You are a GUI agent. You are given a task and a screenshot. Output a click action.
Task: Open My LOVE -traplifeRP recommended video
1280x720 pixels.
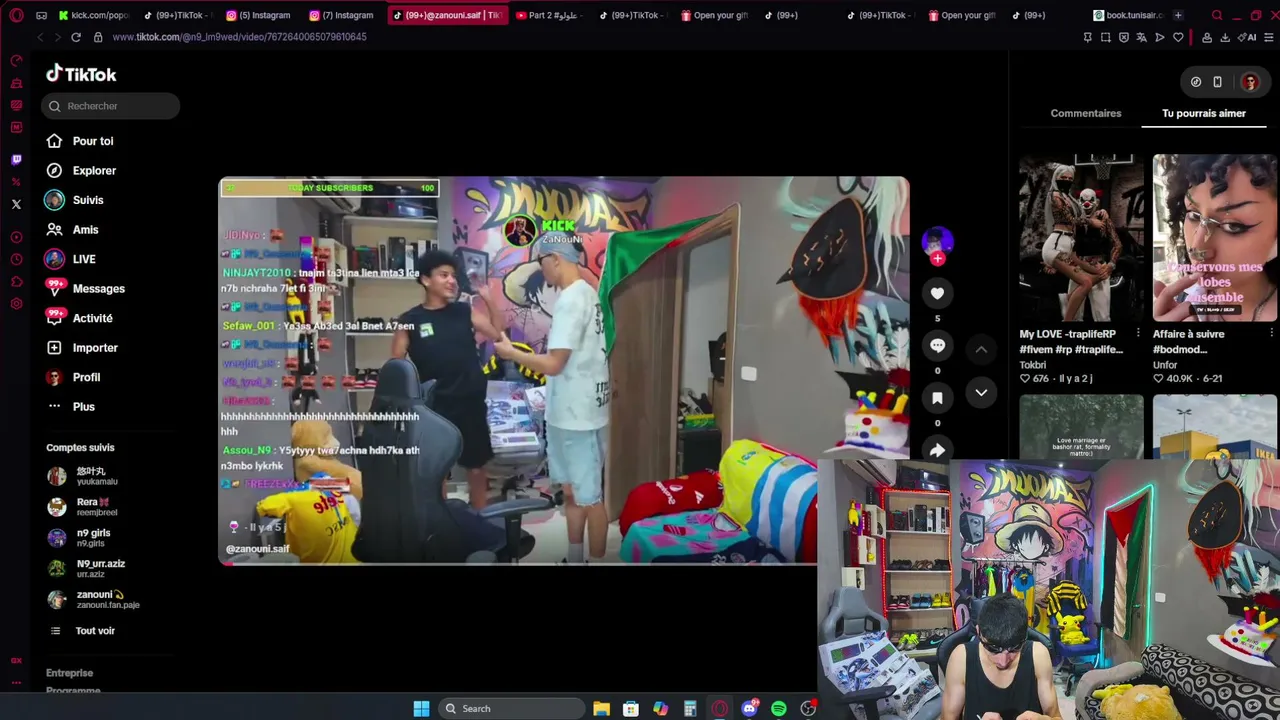click(x=1081, y=238)
